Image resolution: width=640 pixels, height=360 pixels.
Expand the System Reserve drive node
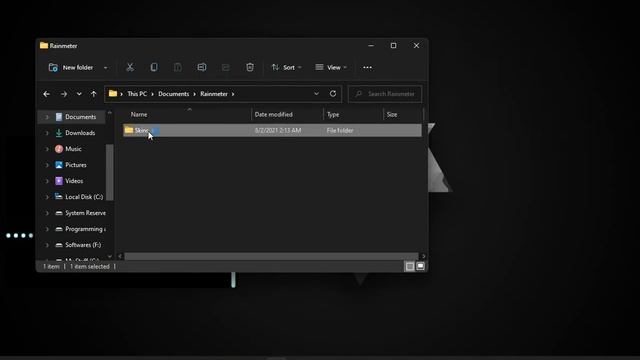pyautogui.click(x=47, y=213)
